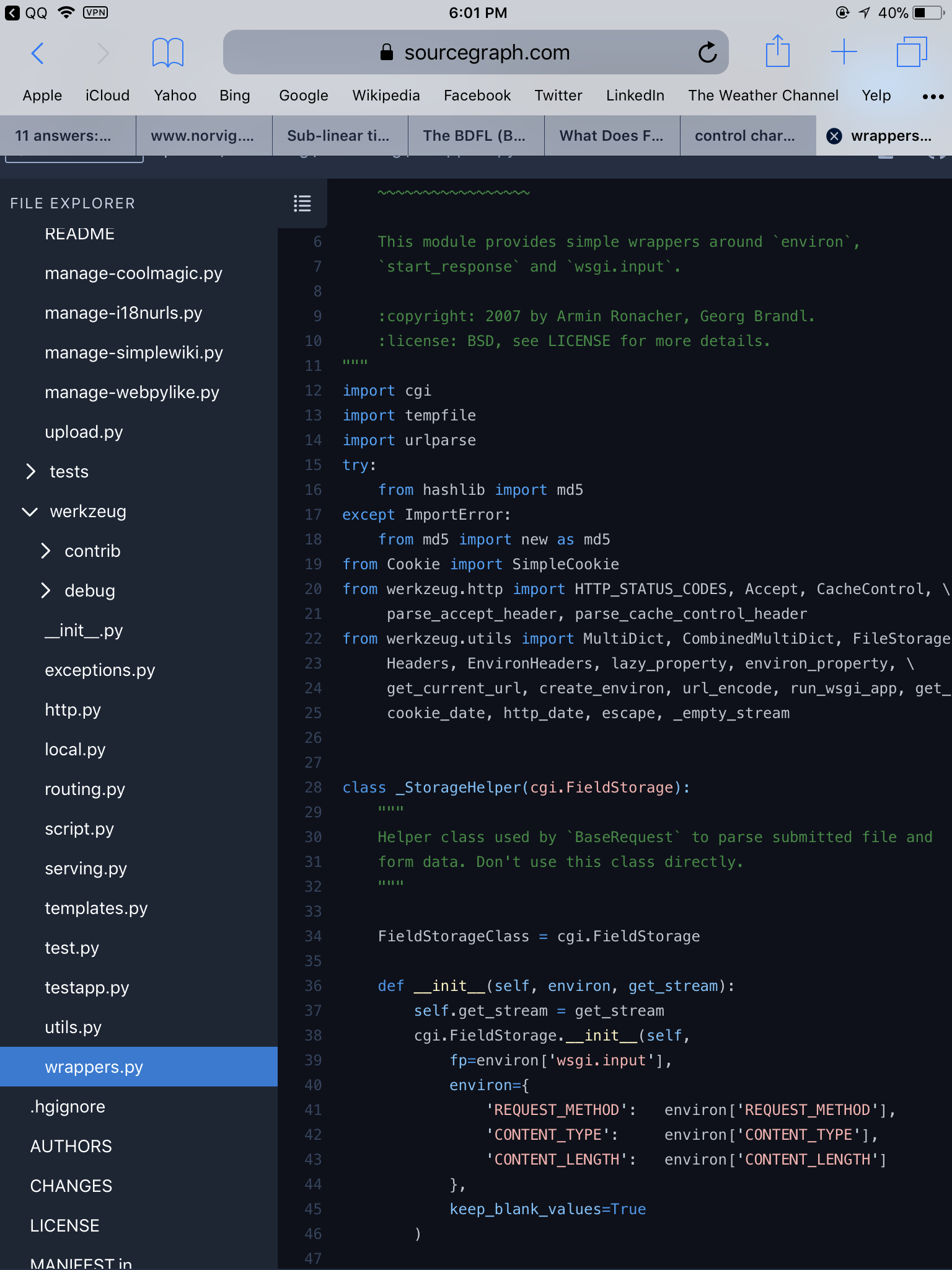
Task: Show the Safari tab overview
Action: point(912,51)
